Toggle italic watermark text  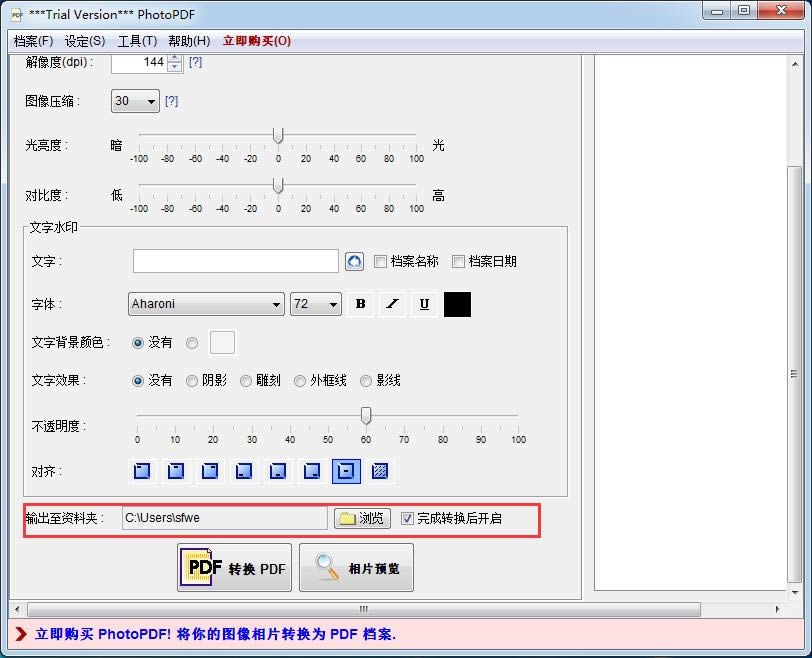(393, 304)
